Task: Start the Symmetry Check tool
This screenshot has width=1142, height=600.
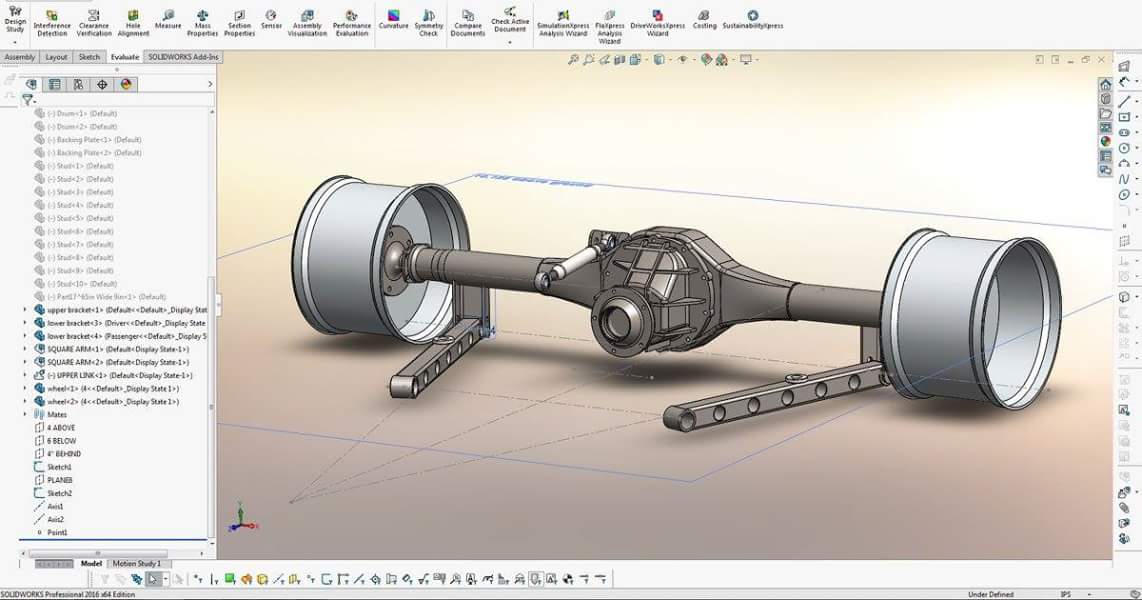Action: tap(428, 24)
